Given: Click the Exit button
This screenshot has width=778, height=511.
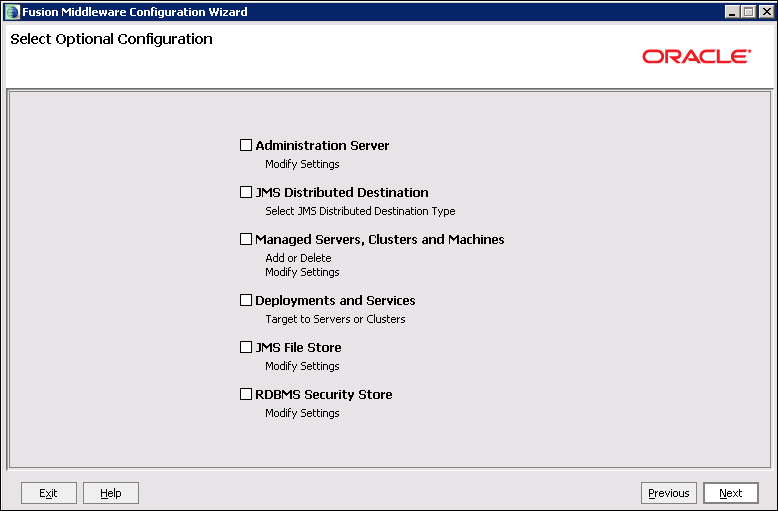Looking at the screenshot, I should [49, 493].
